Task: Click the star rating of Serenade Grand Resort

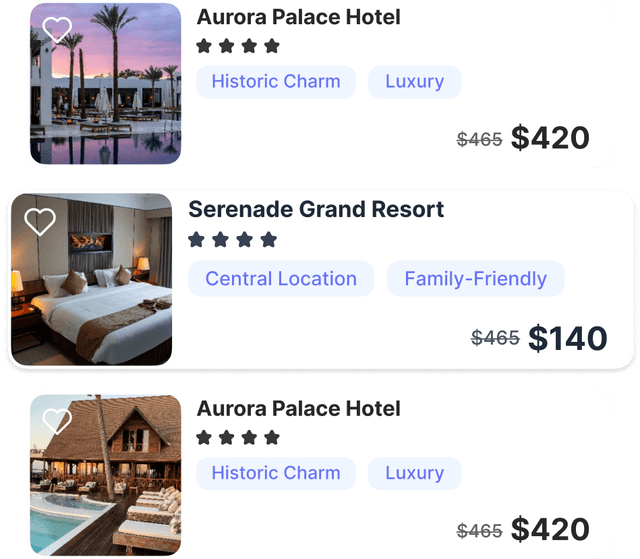Action: [x=233, y=240]
